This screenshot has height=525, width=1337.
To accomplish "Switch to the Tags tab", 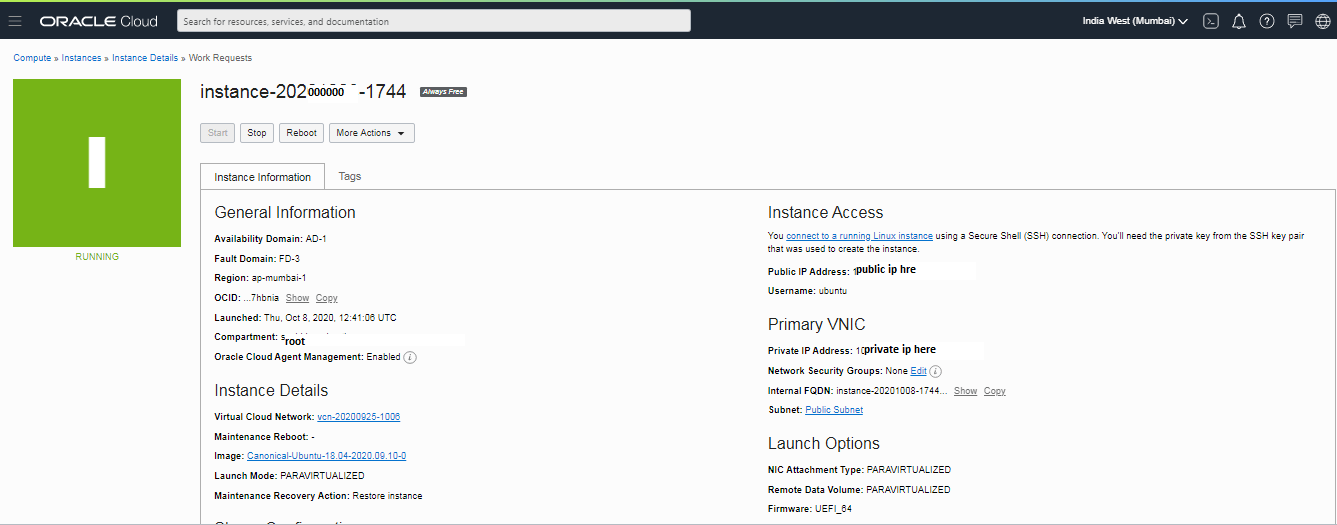I will point(350,176).
